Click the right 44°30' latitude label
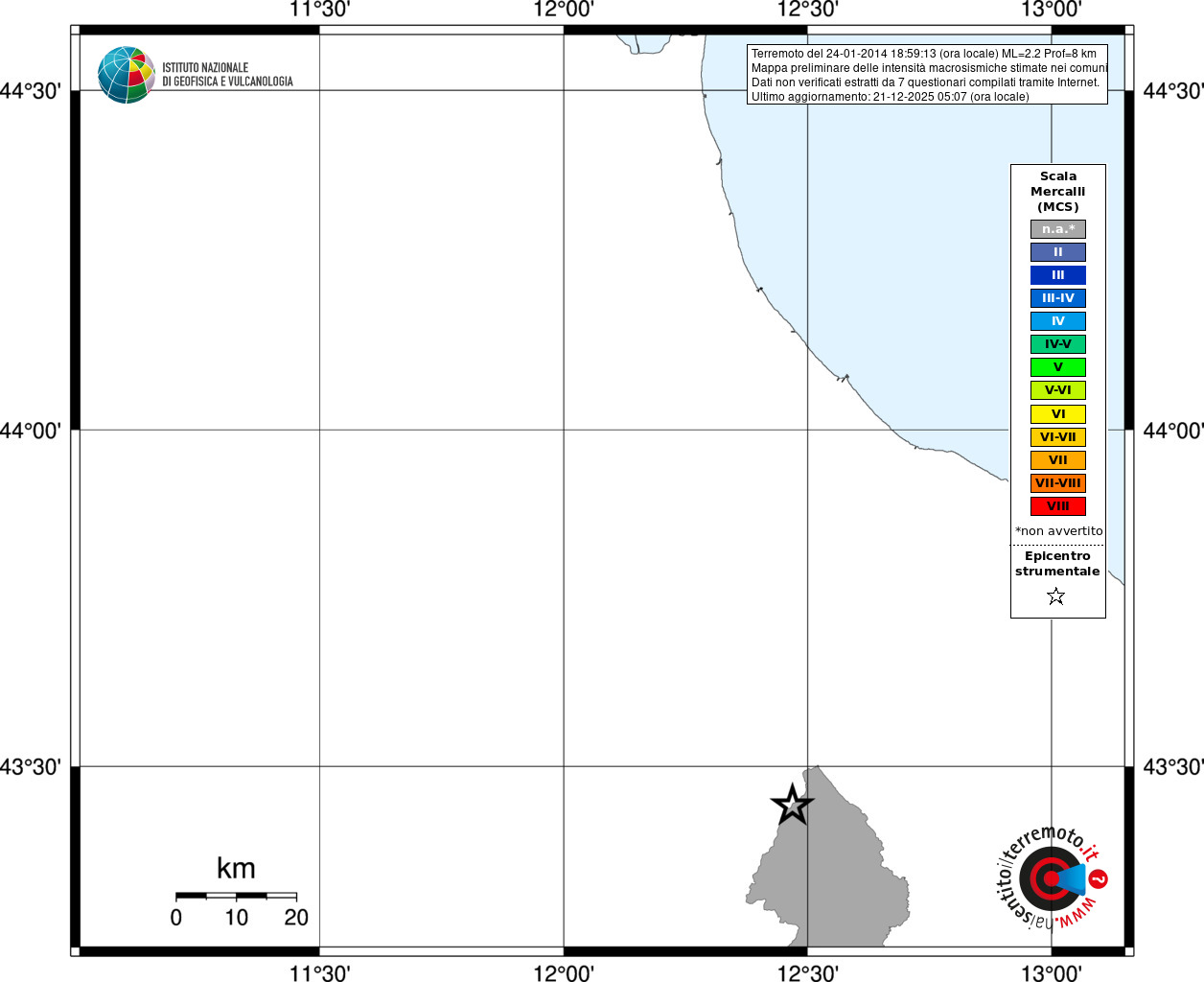The height and width of the screenshot is (982, 1204). (x=1173, y=91)
